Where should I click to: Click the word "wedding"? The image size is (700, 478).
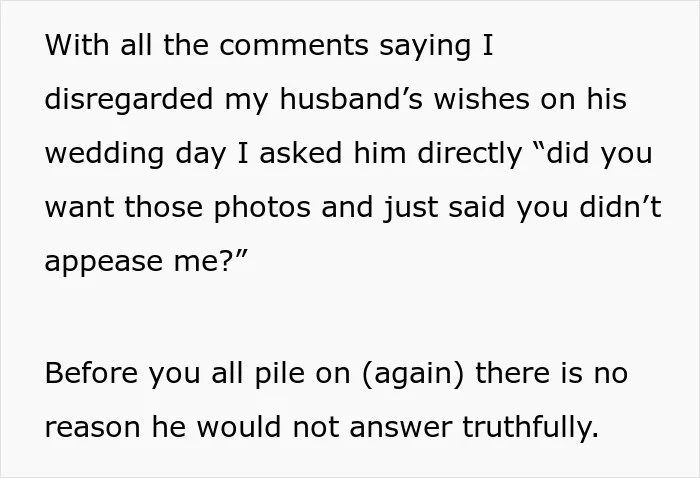point(104,153)
